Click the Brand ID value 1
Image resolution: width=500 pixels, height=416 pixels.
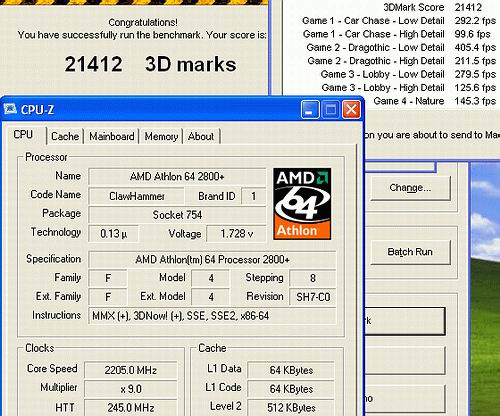click(x=253, y=196)
